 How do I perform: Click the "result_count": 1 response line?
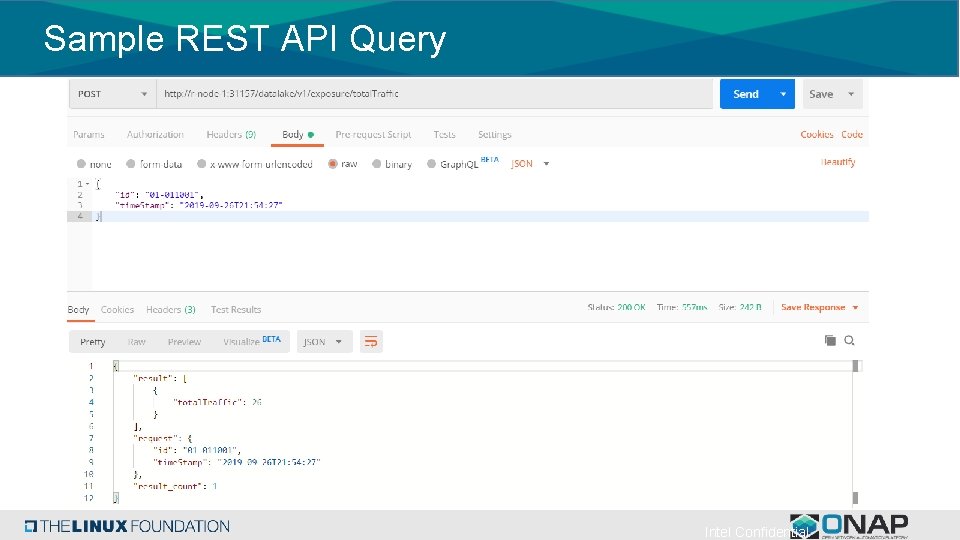[175, 486]
